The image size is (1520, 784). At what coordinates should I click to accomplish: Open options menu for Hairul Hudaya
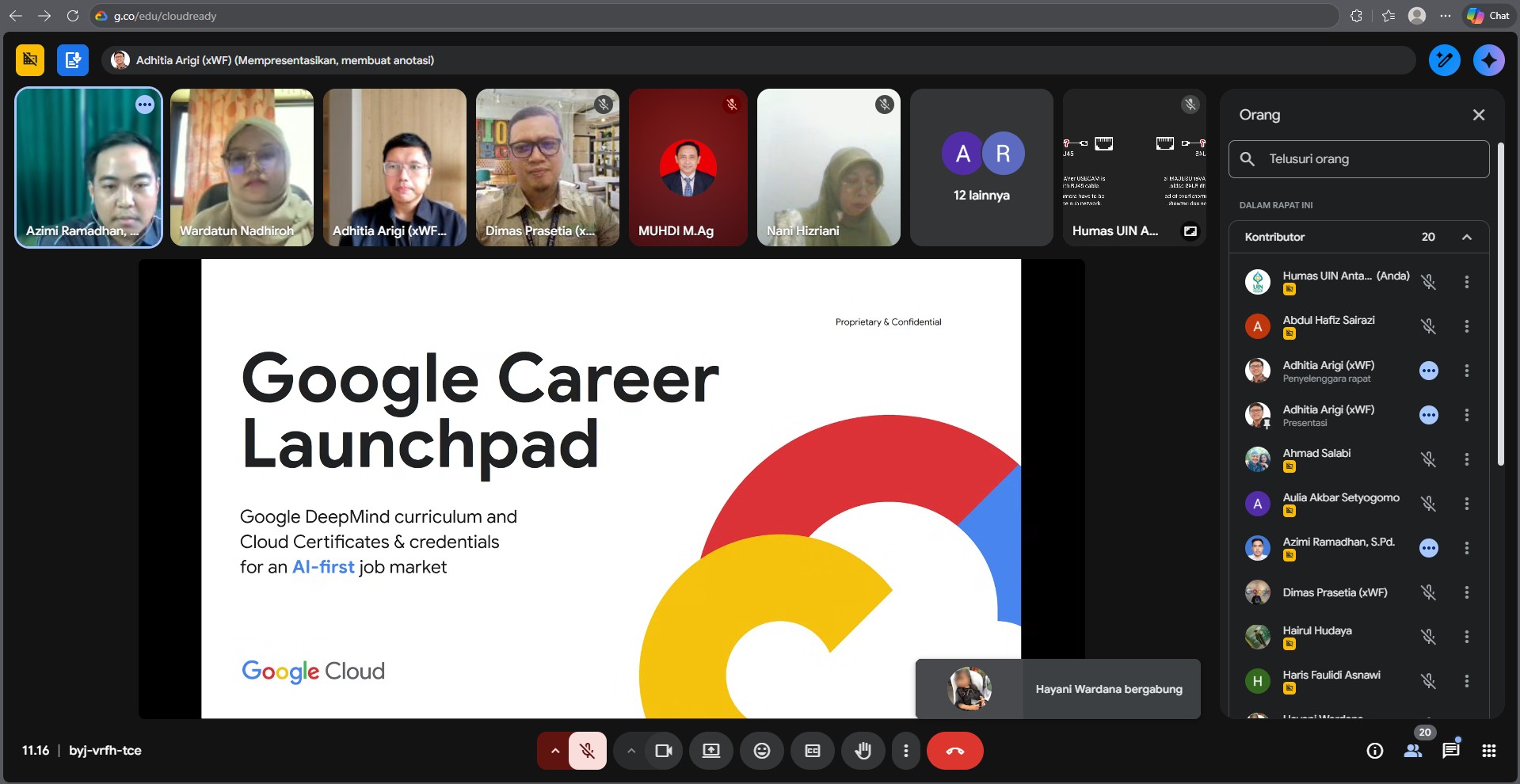click(x=1467, y=637)
